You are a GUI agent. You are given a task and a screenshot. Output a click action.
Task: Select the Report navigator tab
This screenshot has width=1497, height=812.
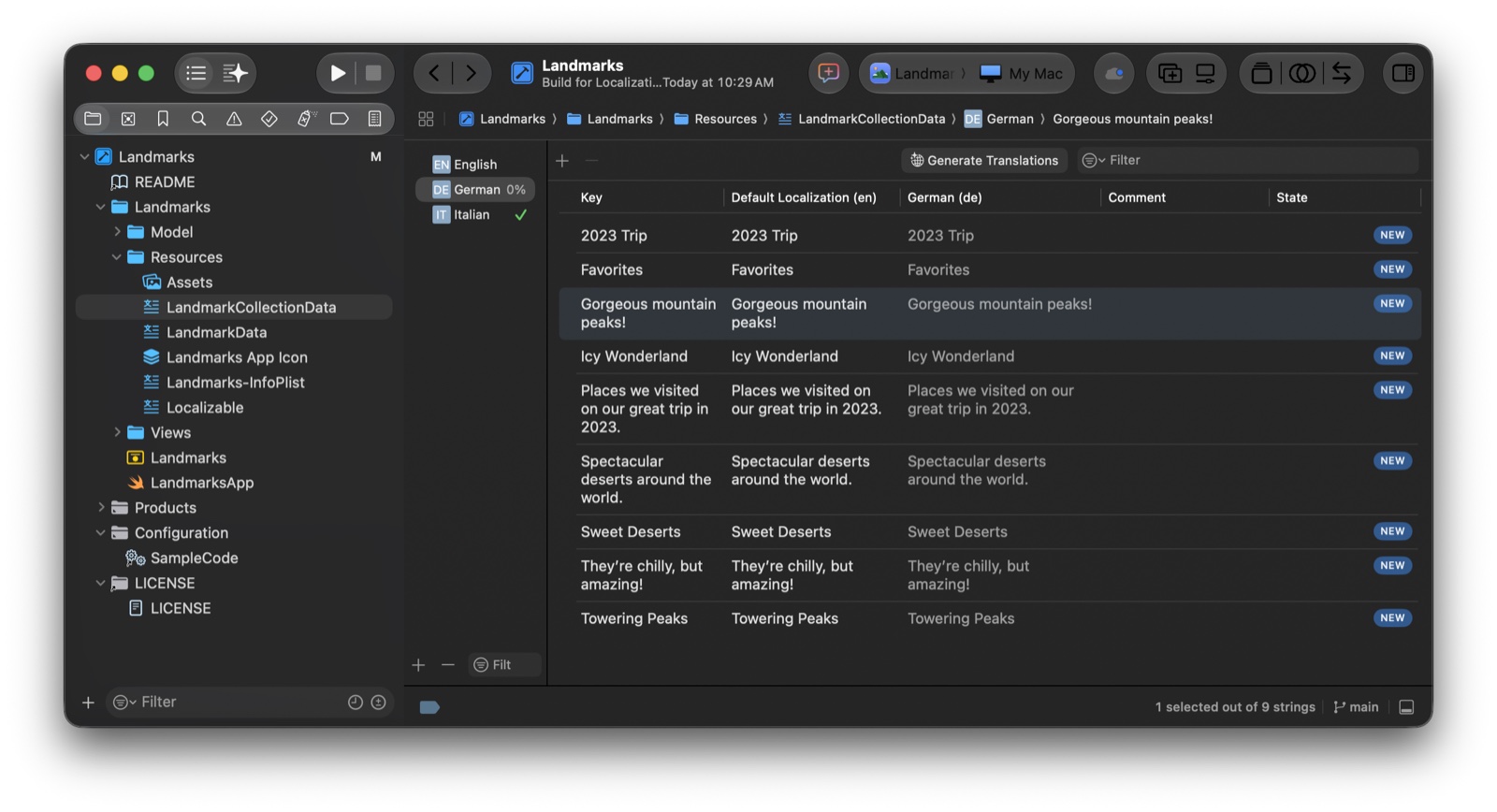point(374,119)
